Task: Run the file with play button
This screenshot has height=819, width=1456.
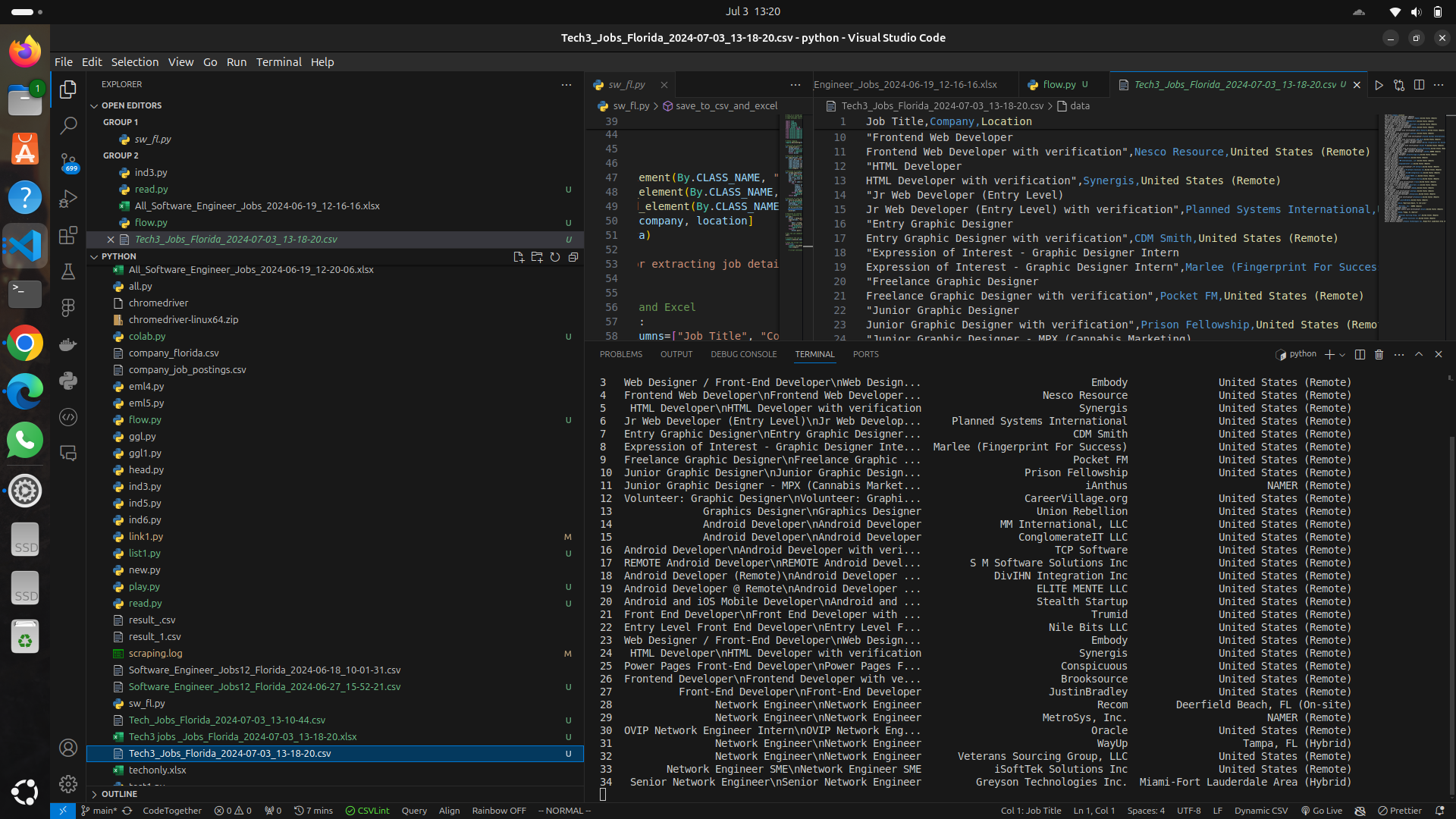Action: [x=1379, y=85]
